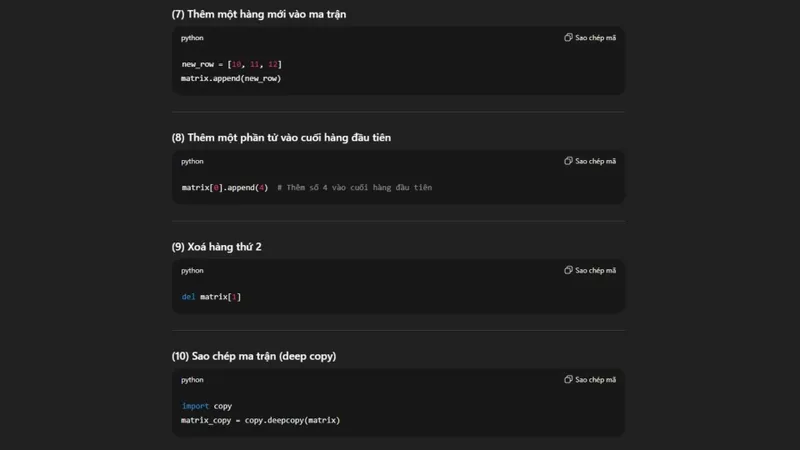Click the comment "# Thêm số 4 vào cuối hàng đầu tiên"
The image size is (800, 450).
(x=355, y=187)
